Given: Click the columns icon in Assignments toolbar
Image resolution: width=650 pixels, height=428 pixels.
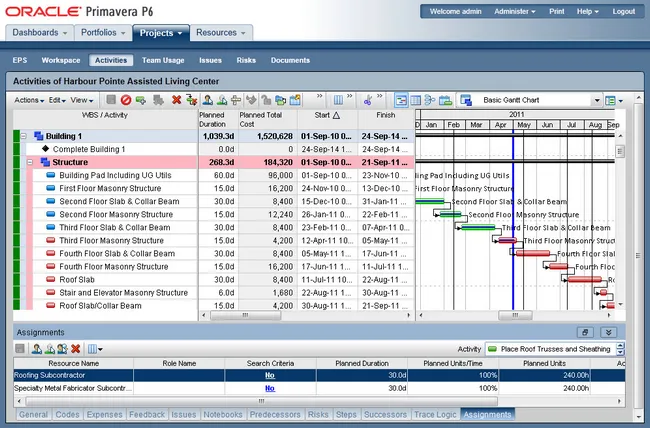Looking at the screenshot, I should 93,349.
